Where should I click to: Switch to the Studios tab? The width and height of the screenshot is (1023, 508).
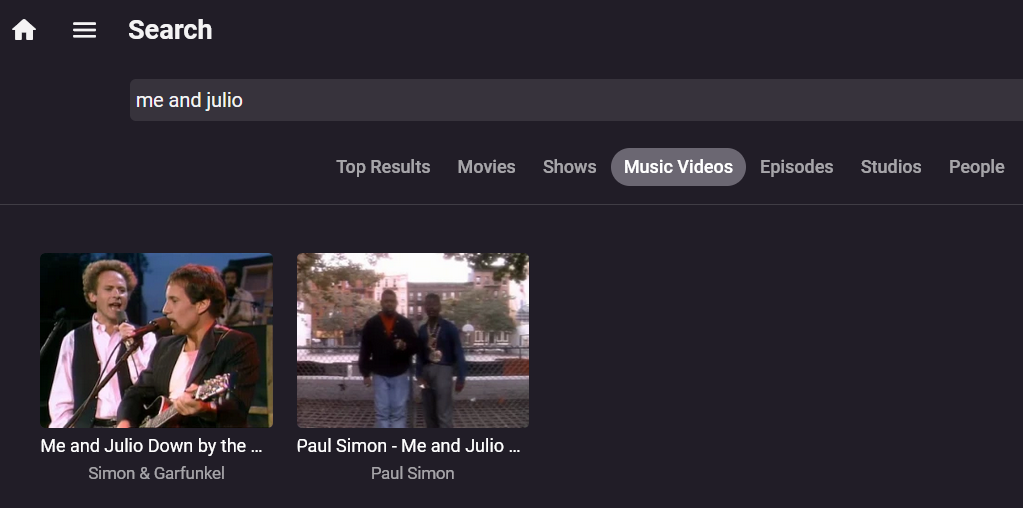point(891,167)
